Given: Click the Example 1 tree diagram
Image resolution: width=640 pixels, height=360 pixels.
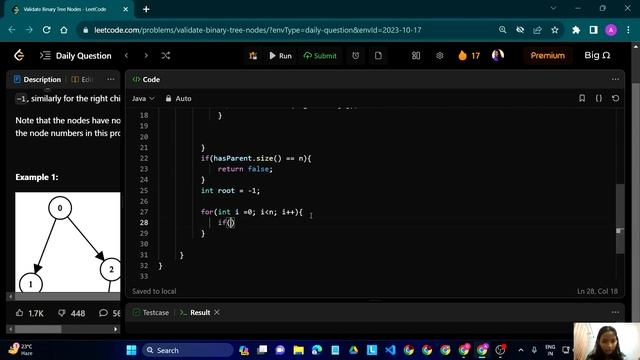Looking at the screenshot, I should click(68, 242).
